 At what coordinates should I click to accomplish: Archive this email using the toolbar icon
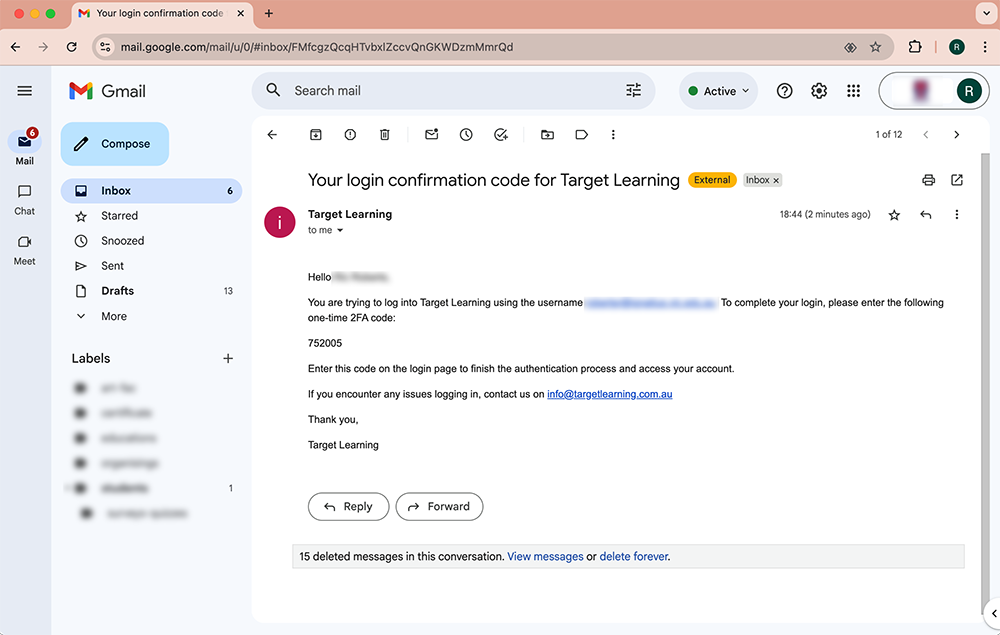pyautogui.click(x=316, y=135)
